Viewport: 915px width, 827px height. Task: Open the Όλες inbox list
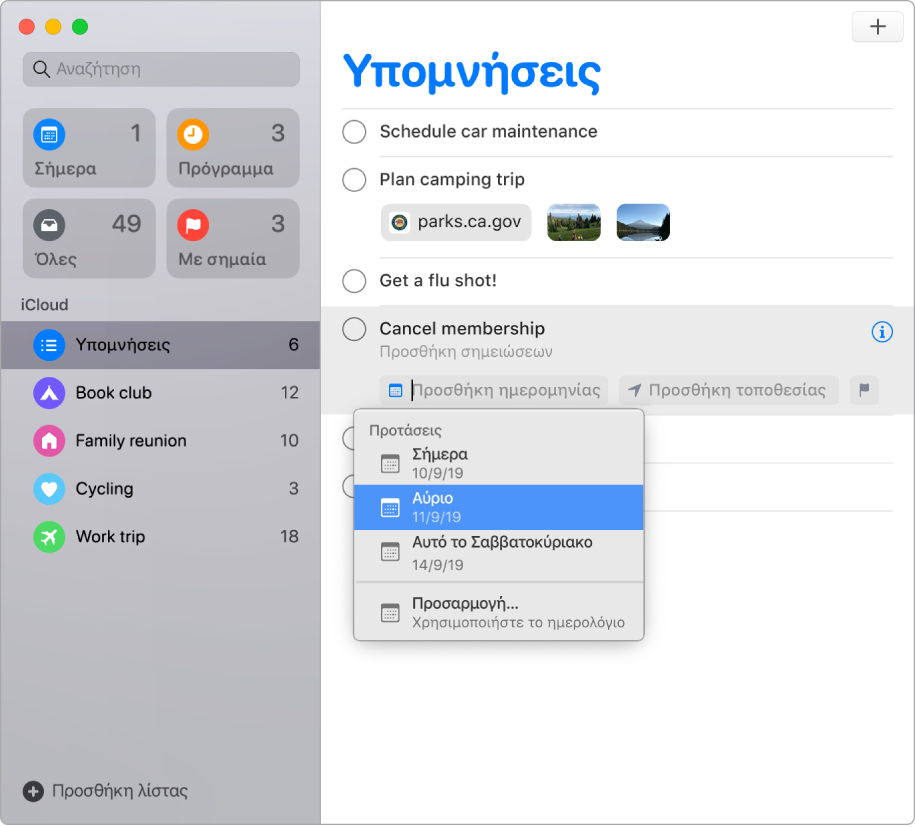click(88, 238)
